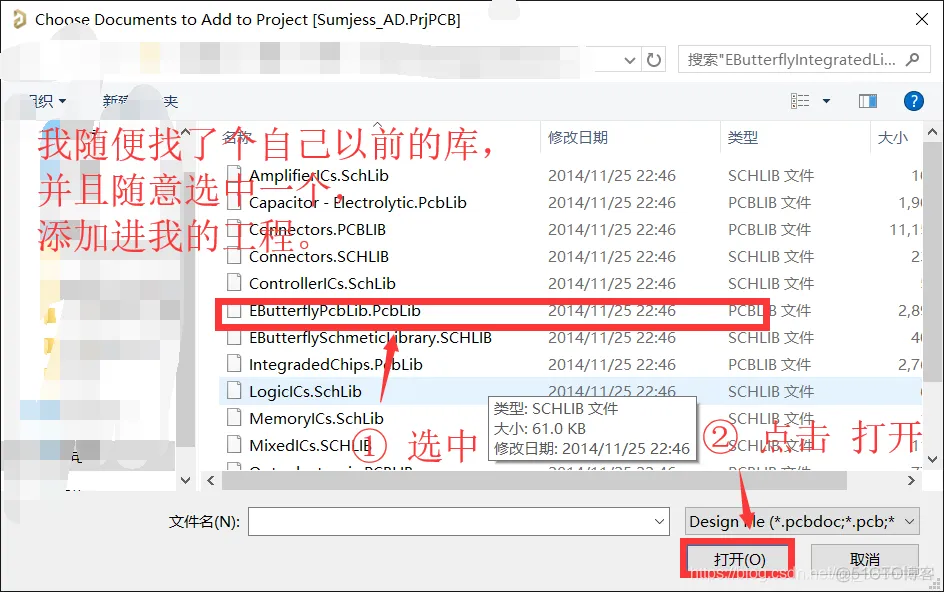The height and width of the screenshot is (592, 944).
Task: Expand the filename history dropdown arrow
Action: (659, 522)
